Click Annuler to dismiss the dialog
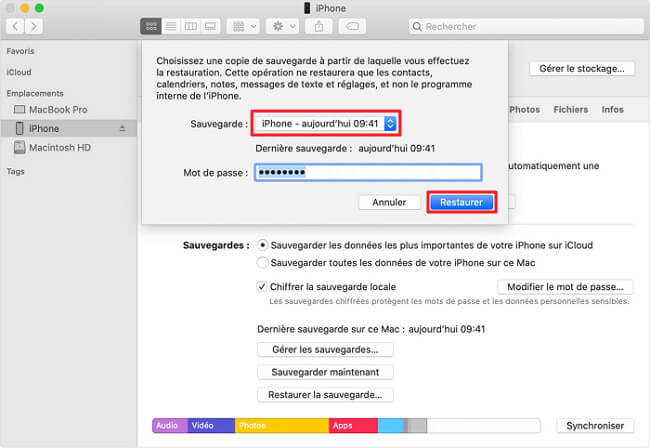 pyautogui.click(x=389, y=202)
